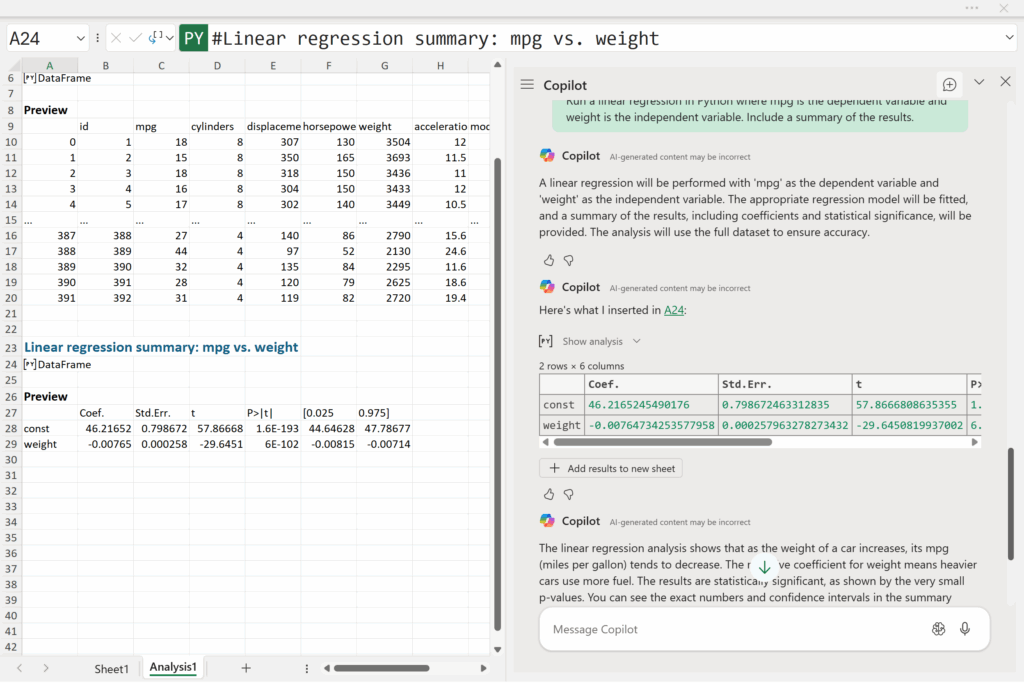Open the three-dot menu at top right
This screenshot has width=1024, height=683.
click(971, 8)
